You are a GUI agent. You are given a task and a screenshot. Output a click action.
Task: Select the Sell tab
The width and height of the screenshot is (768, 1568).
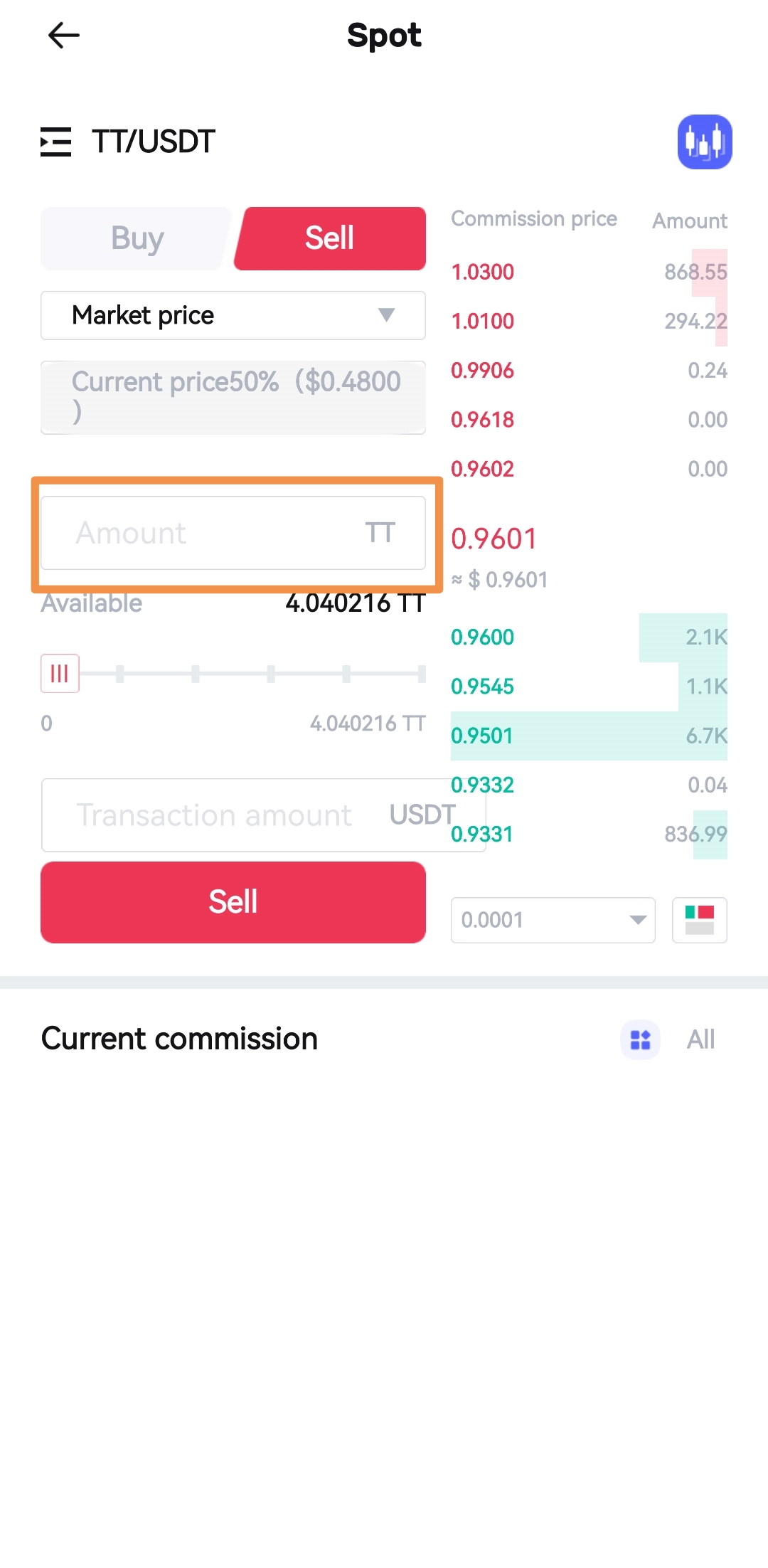pos(330,238)
